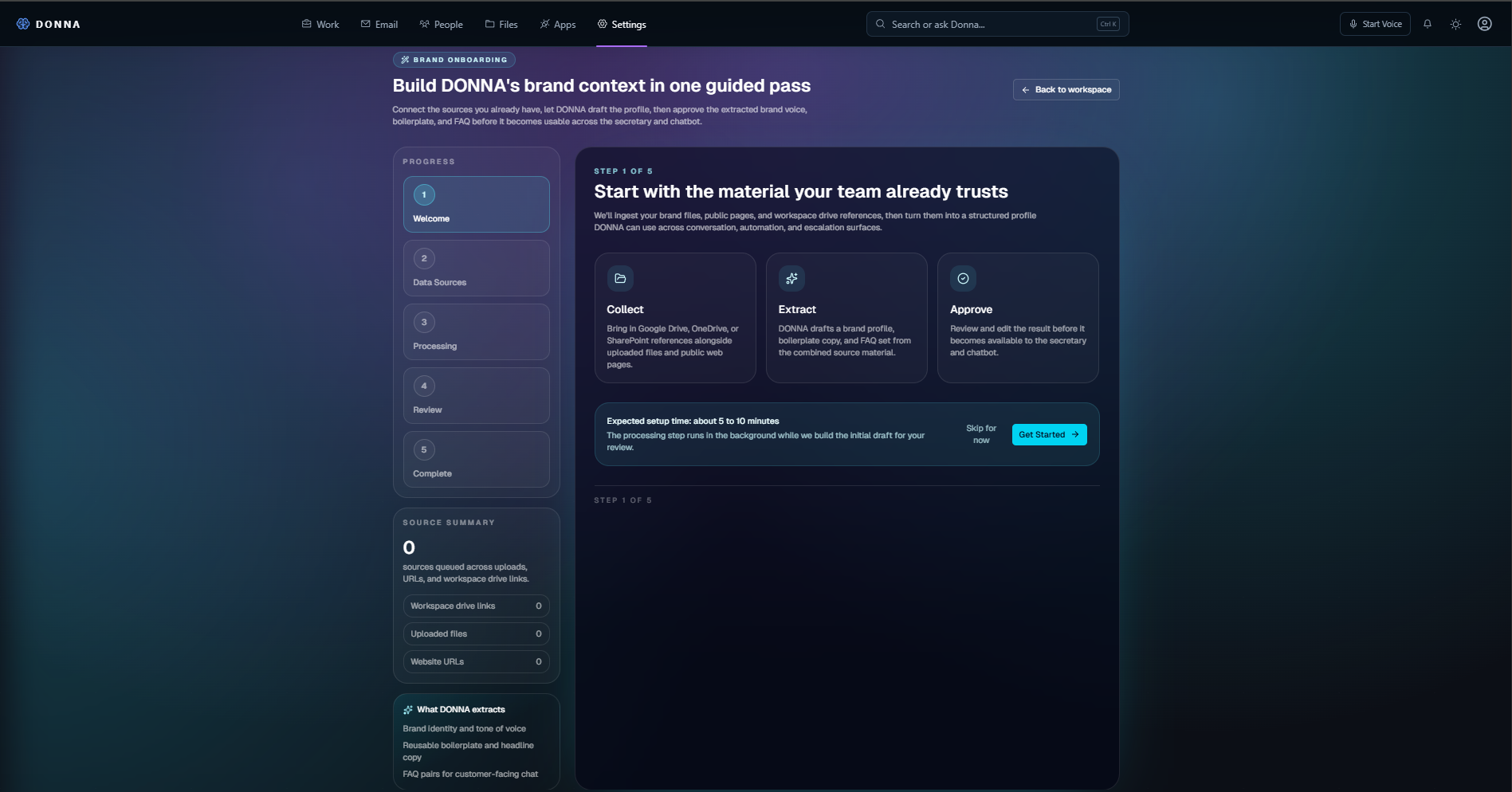
Task: Click Workspace drive links row
Action: tap(476, 606)
